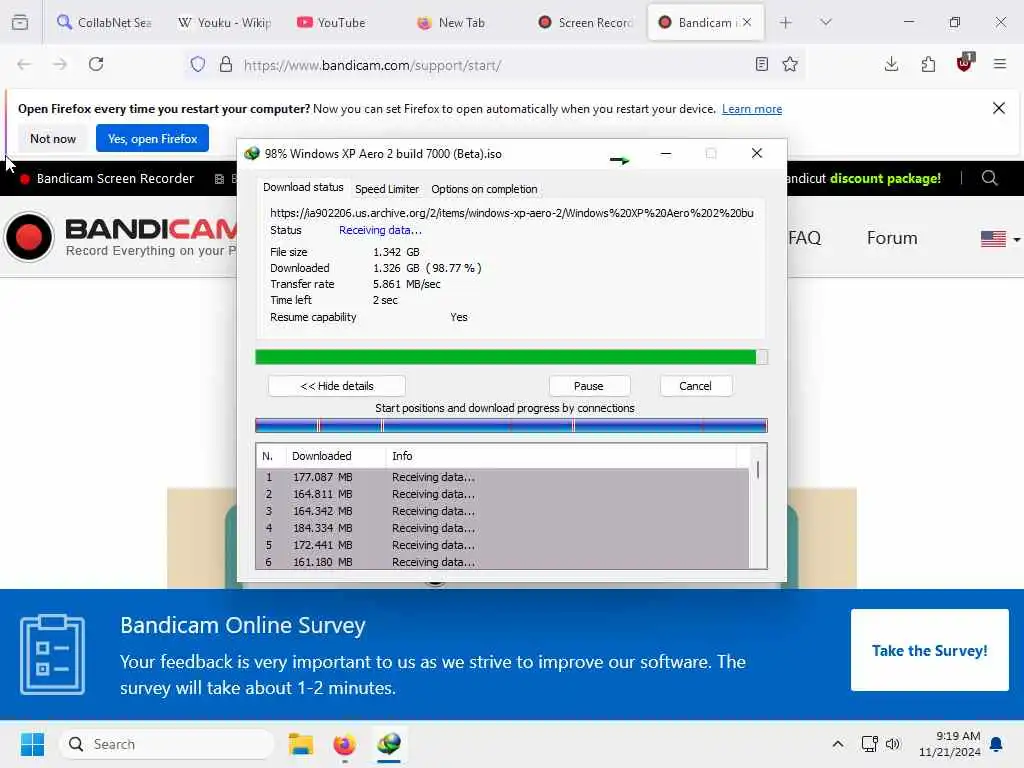Image resolution: width=1024 pixels, height=768 pixels.
Task: Open the Forum link in Bandicam navigation
Action: (892, 238)
